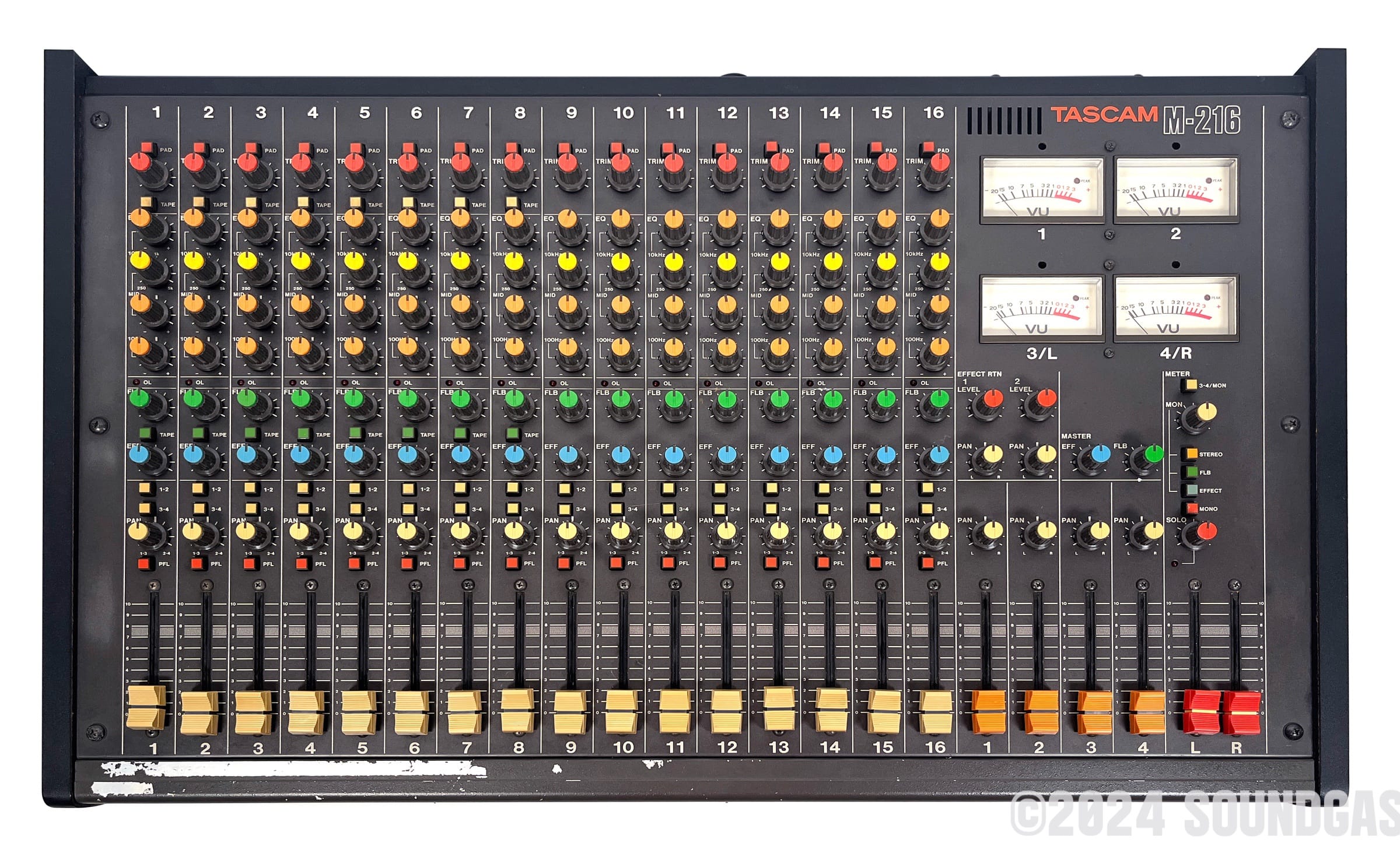Viewport: 1400px width, 860px height.
Task: Click the 3/L VU meter
Action: (1041, 308)
